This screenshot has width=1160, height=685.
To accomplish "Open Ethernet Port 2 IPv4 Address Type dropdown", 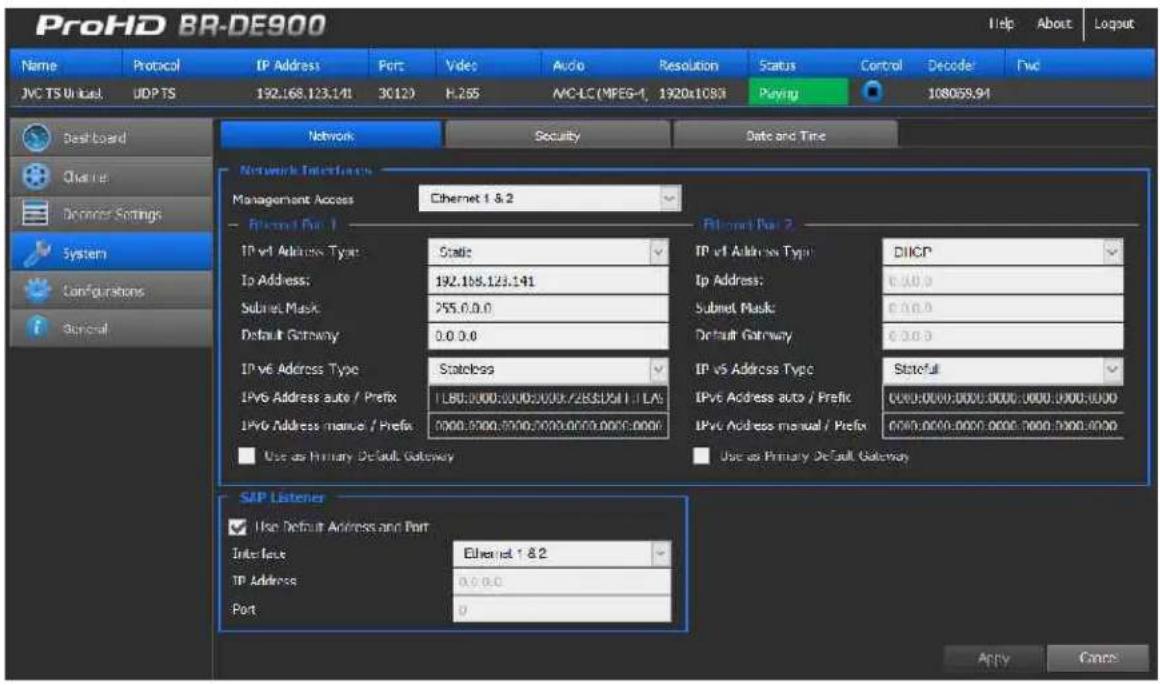I will (1002, 252).
